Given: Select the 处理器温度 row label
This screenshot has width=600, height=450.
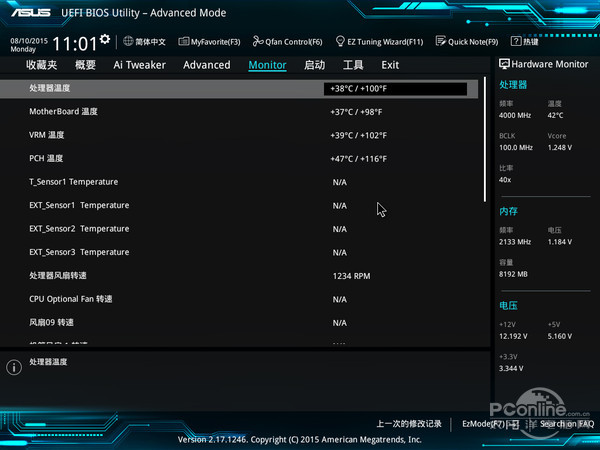Looking at the screenshot, I should click(x=49, y=88).
